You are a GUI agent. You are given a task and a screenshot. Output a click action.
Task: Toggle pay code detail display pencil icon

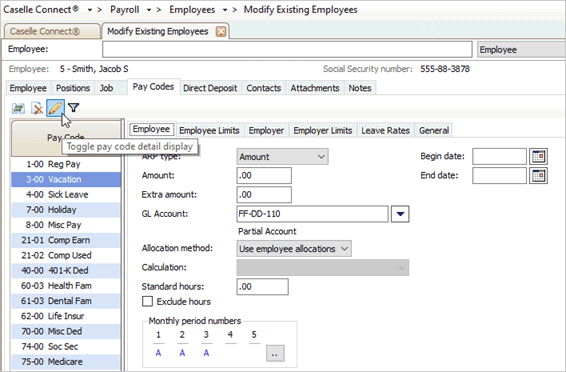(55, 108)
